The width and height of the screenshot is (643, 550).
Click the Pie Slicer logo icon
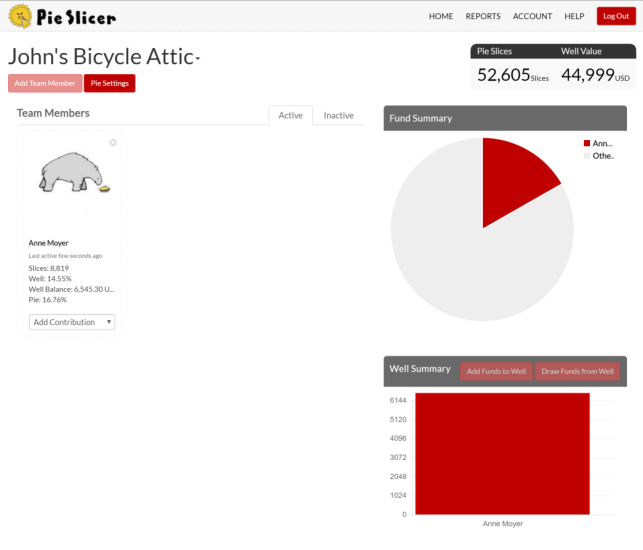pos(19,15)
